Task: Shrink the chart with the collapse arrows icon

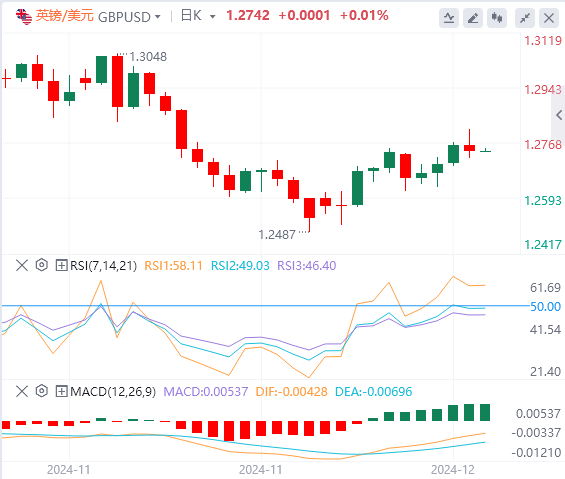Action: coord(525,18)
